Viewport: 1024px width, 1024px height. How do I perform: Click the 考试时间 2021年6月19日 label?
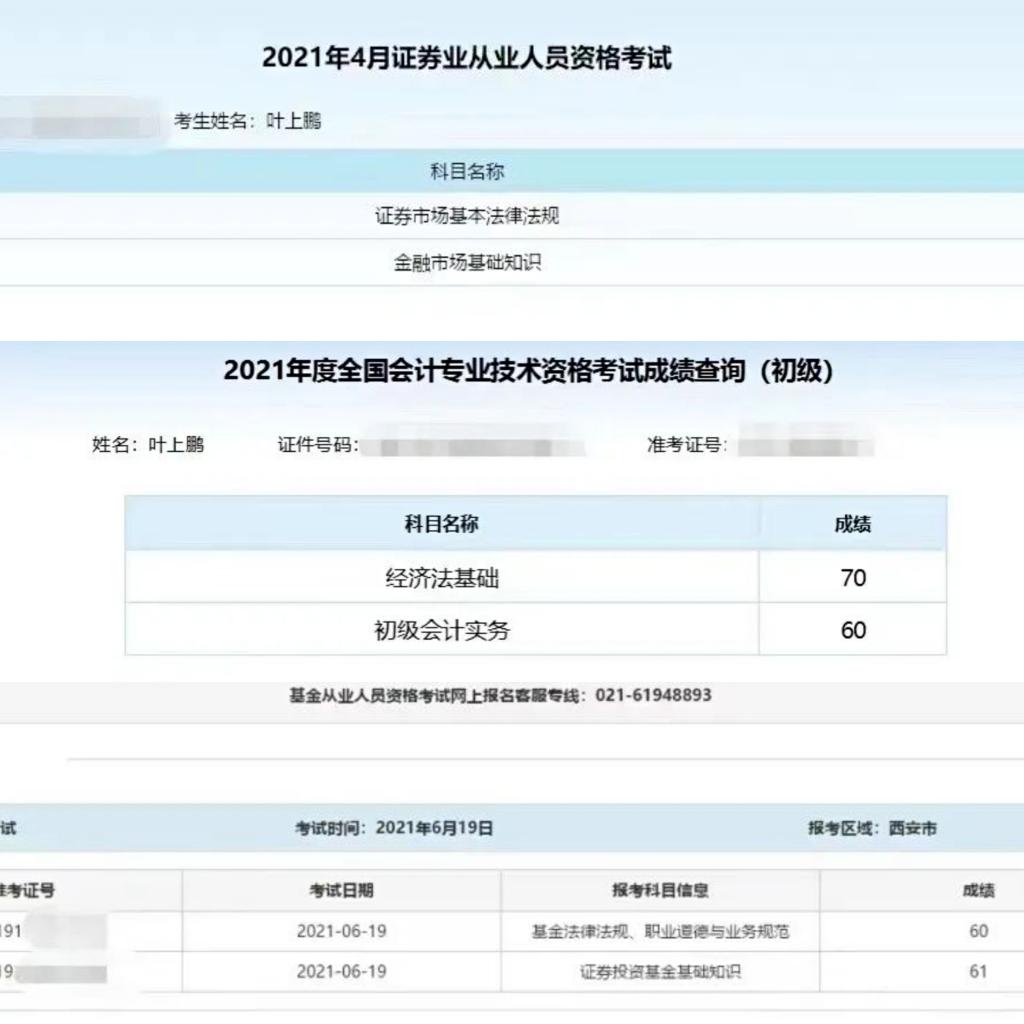coord(394,828)
